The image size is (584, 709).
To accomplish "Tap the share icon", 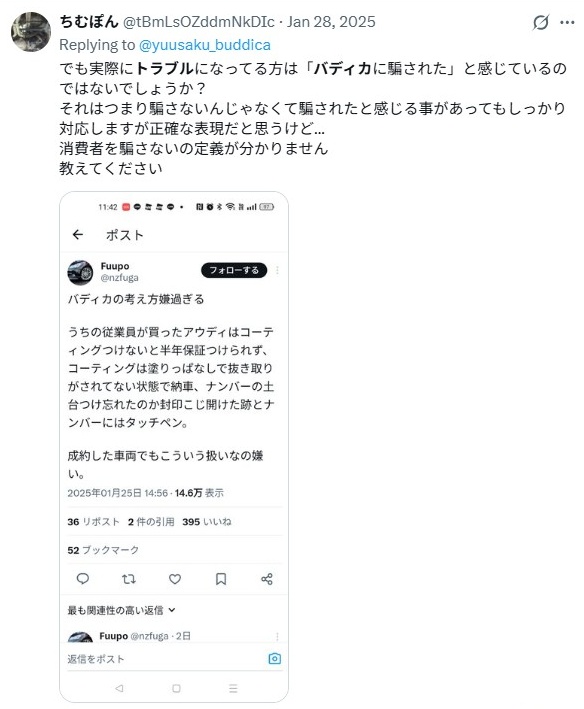I will (267, 579).
